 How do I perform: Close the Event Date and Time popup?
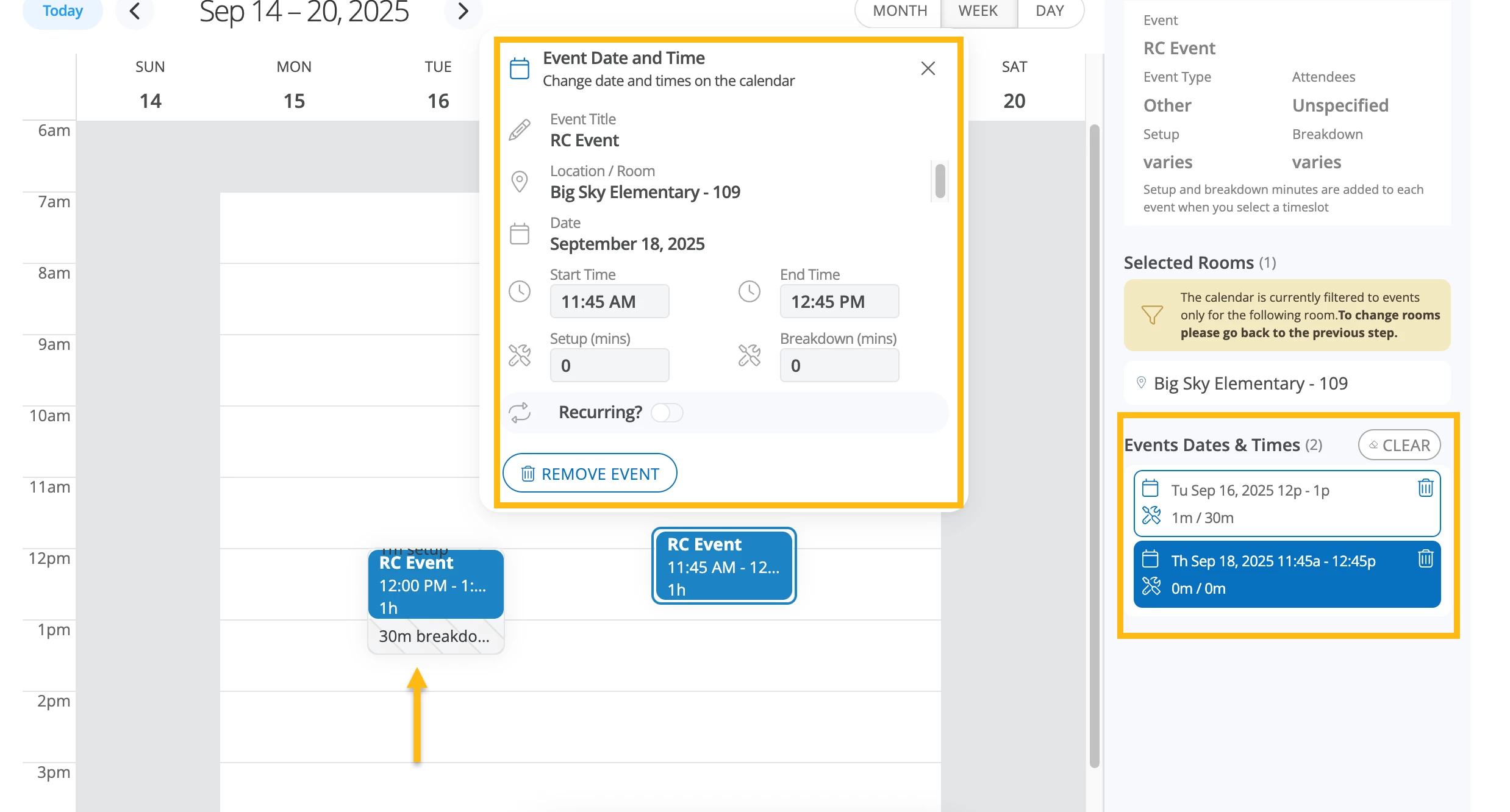[x=928, y=68]
